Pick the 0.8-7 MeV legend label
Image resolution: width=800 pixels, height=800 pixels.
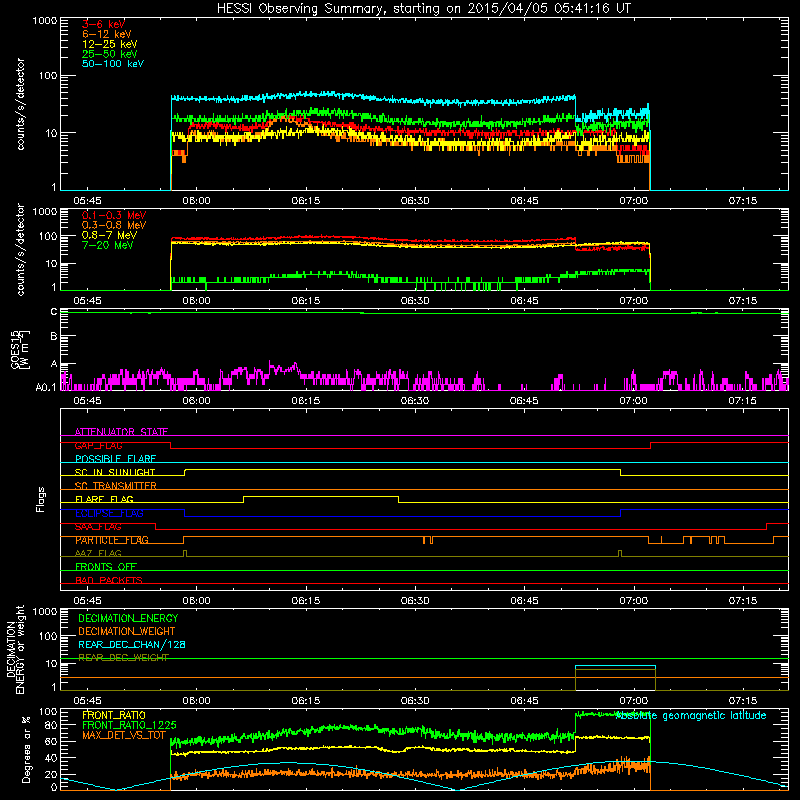click(x=109, y=235)
